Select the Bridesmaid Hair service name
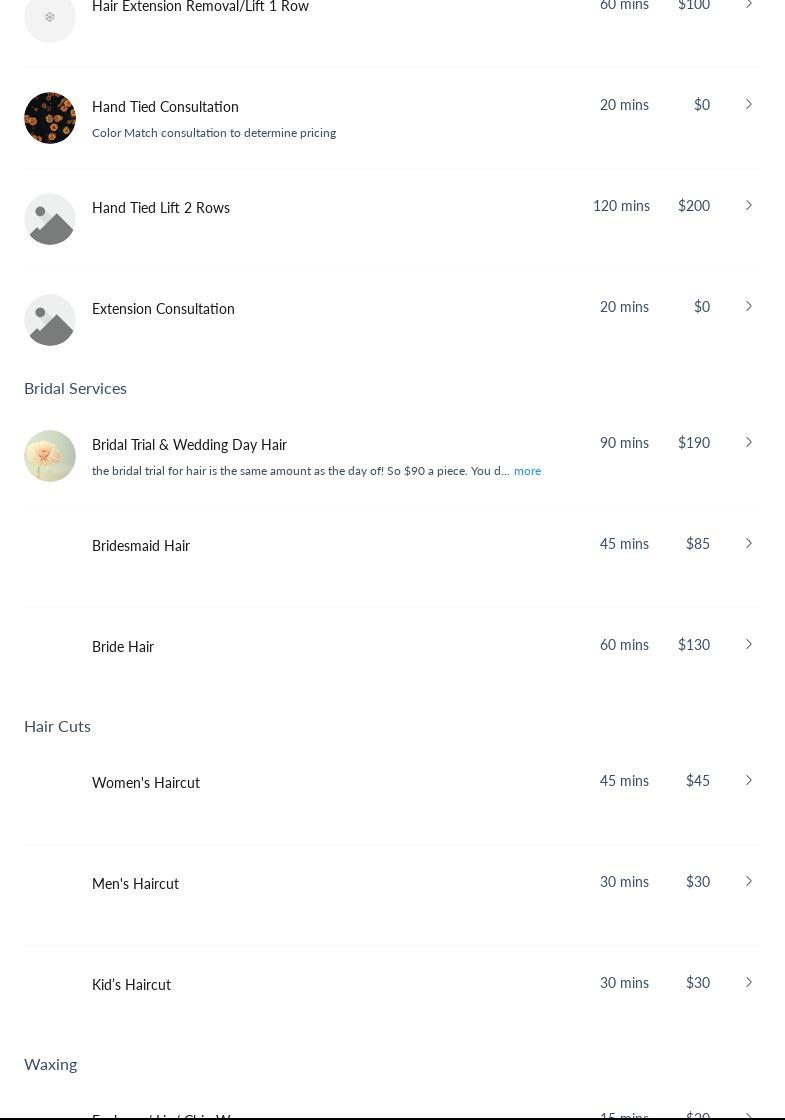Screen dimensions: 785x1120 tap(141, 546)
